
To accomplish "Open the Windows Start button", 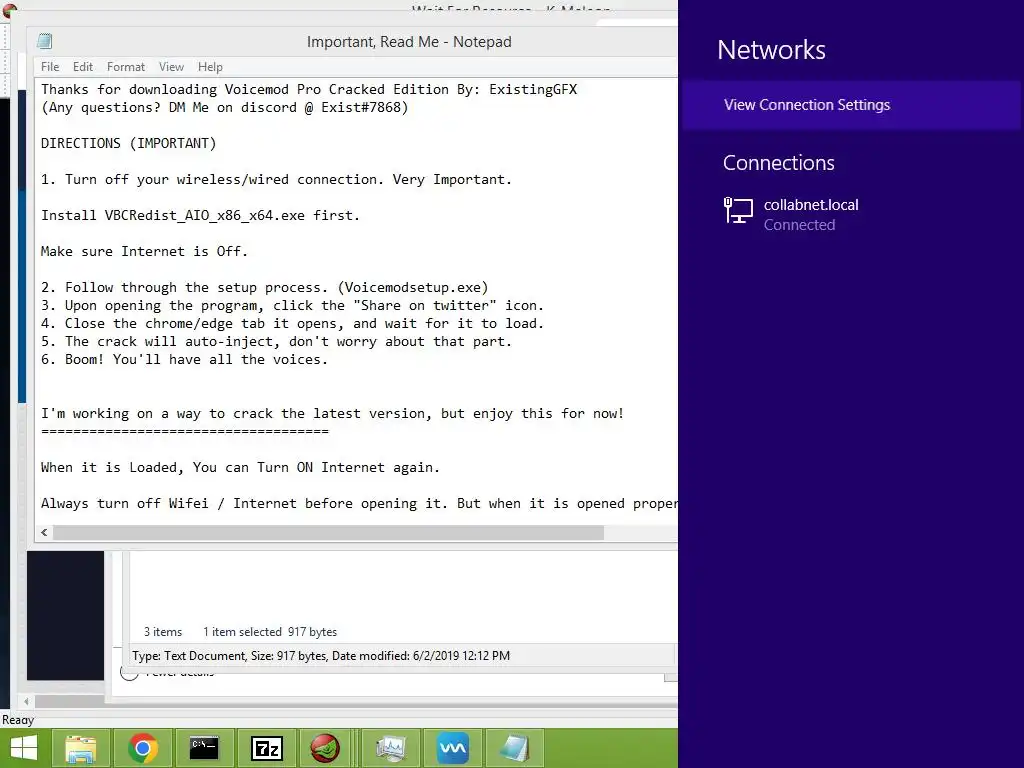I will click(24, 748).
